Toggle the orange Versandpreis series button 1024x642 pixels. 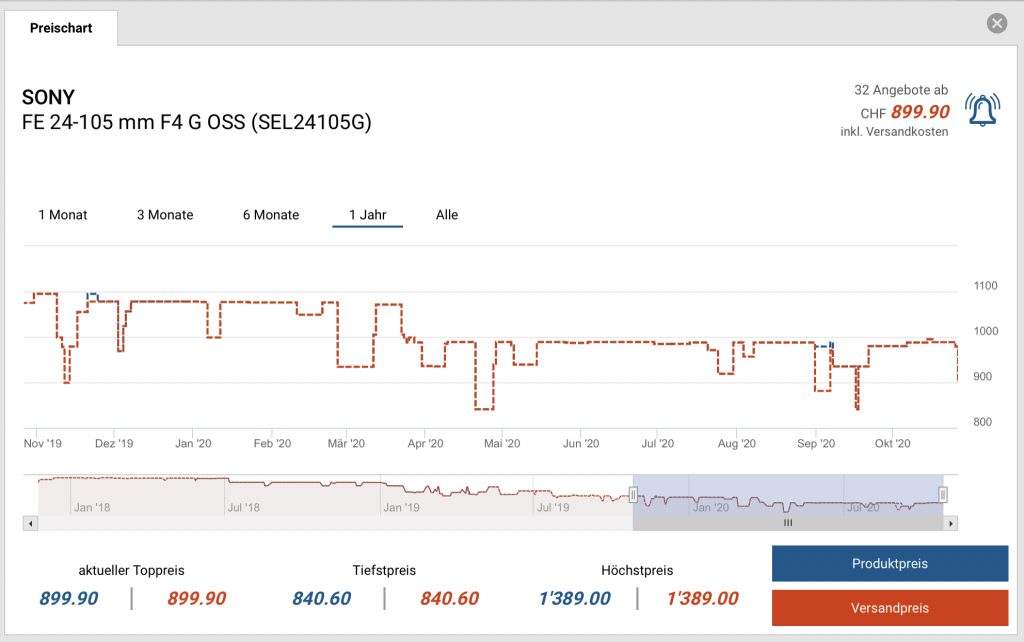889,608
